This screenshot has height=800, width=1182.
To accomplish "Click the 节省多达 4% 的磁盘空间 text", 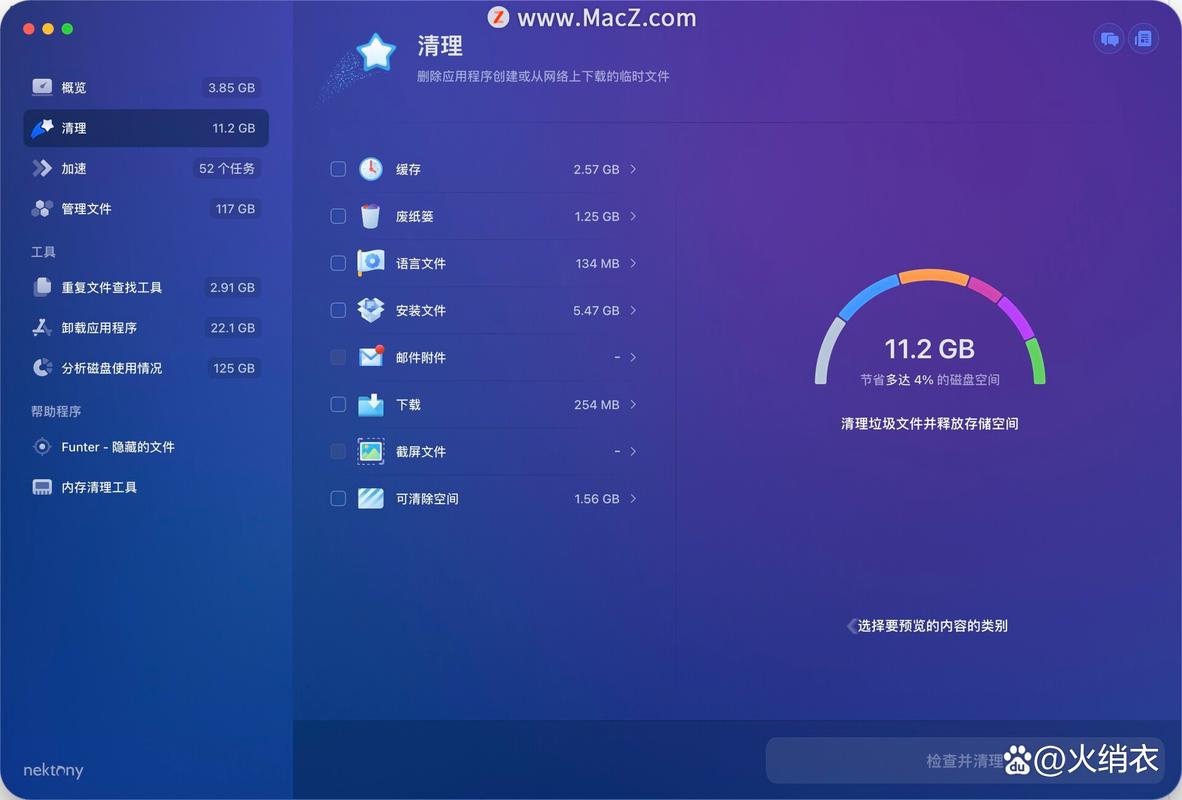I will (x=929, y=379).
